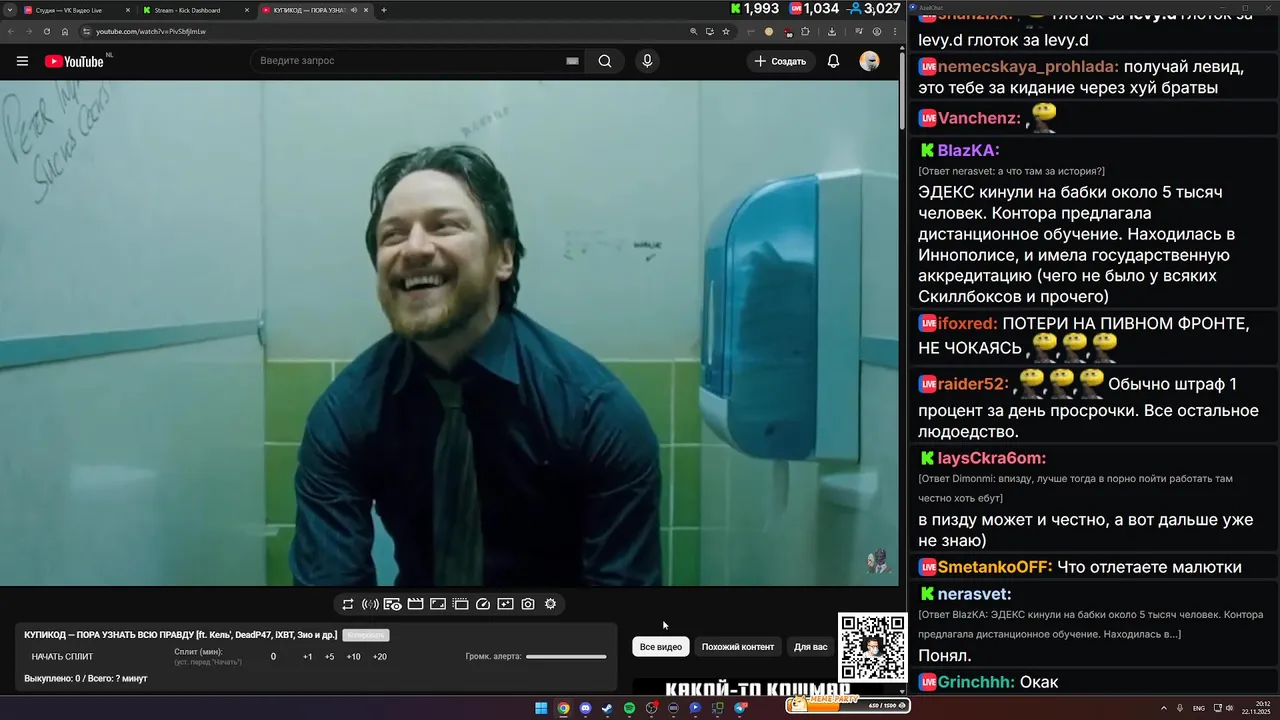Click username Grinchhh in chat
This screenshot has width=1280, height=720.
point(976,682)
